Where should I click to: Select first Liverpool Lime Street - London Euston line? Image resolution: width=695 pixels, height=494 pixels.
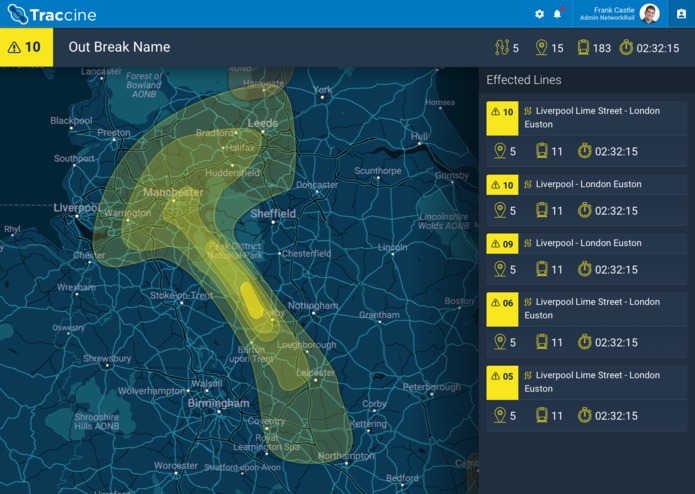586,134
